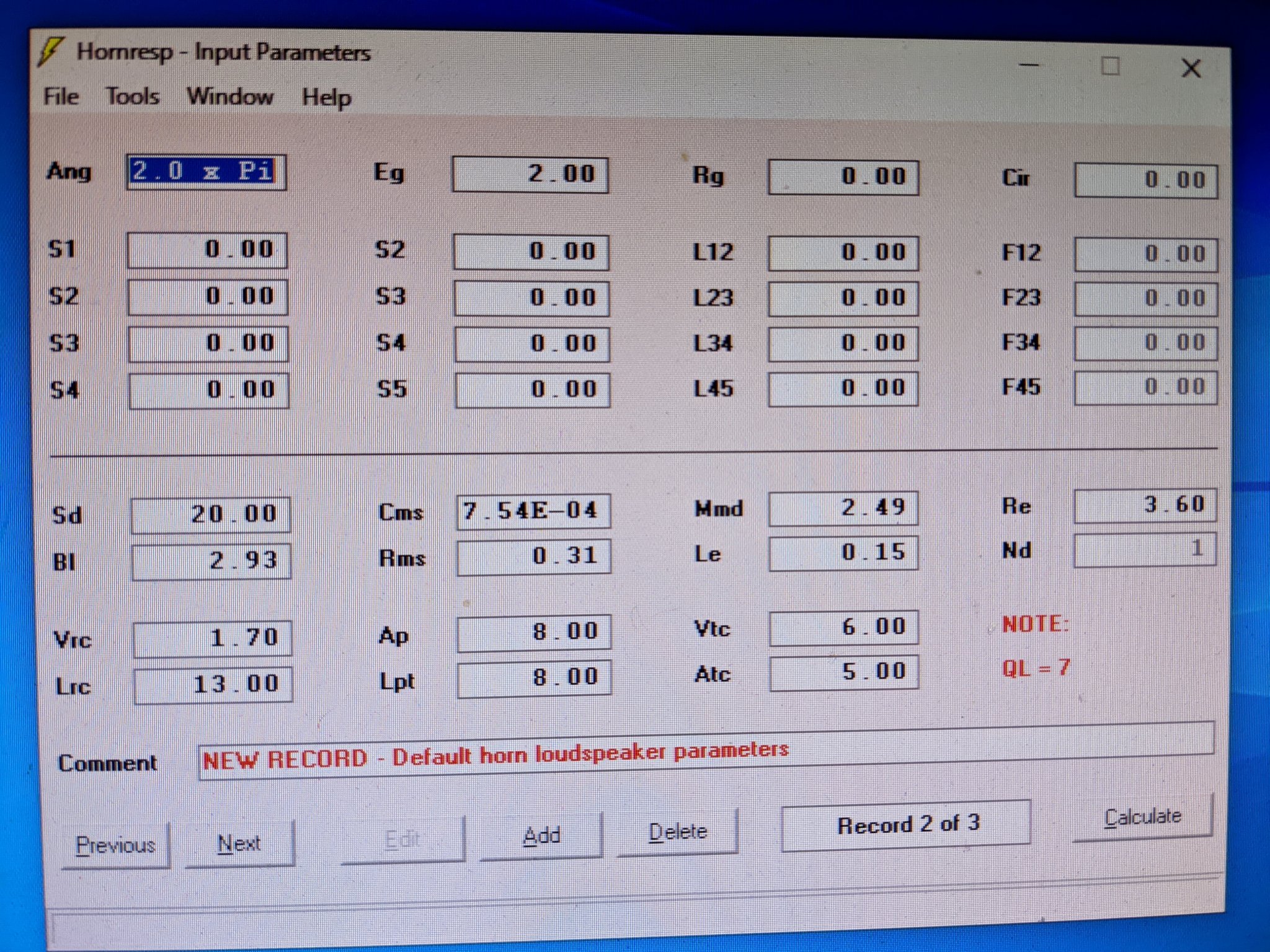Click the Delete button
The width and height of the screenshot is (1270, 952).
tap(677, 832)
